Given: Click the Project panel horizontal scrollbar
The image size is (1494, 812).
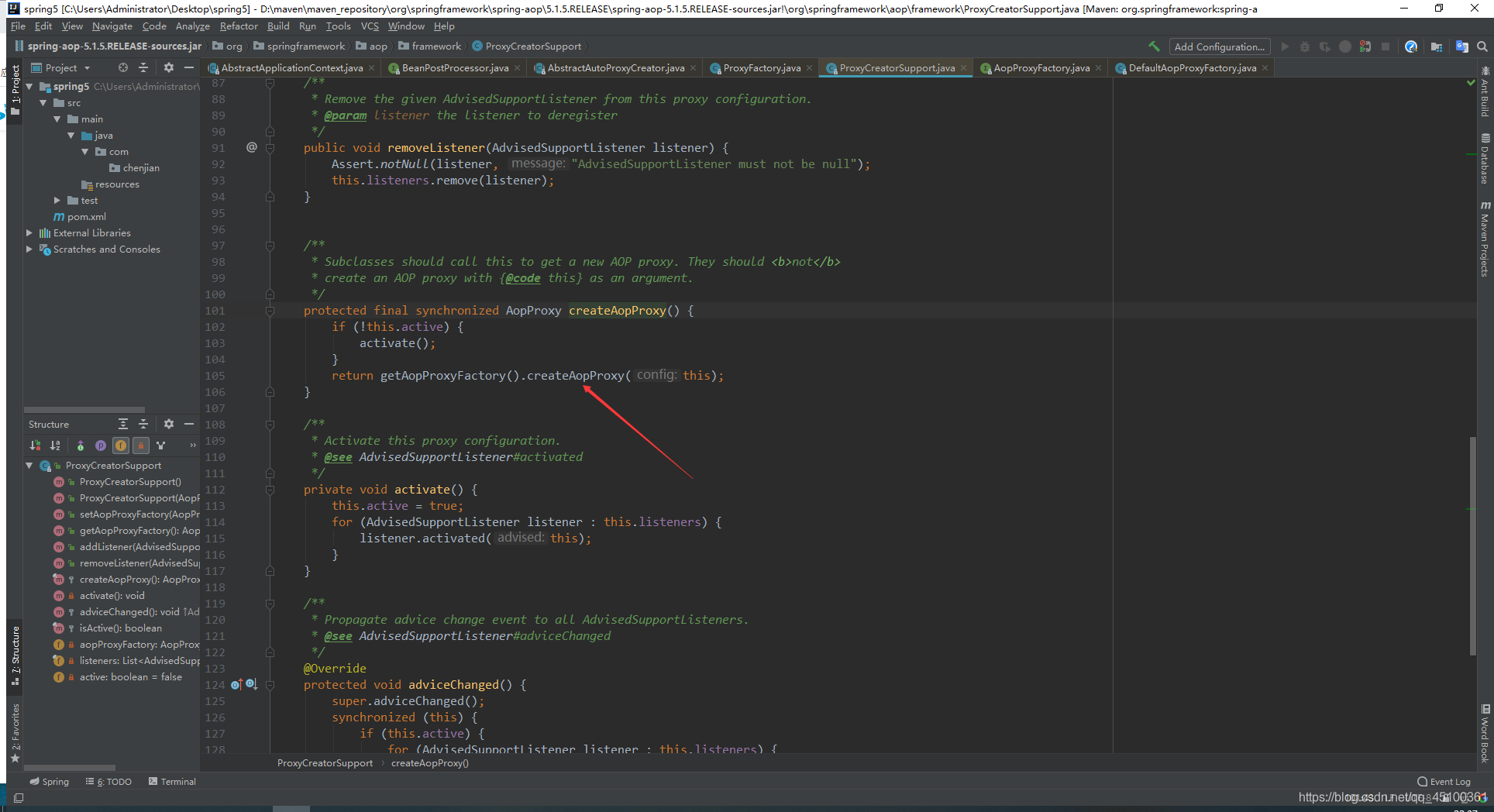Looking at the screenshot, I should click(84, 410).
